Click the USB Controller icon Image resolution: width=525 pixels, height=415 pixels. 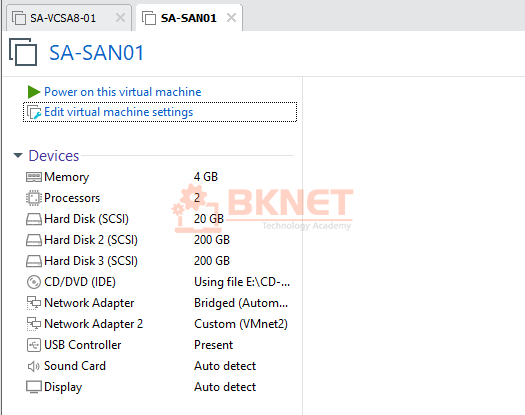tap(34, 345)
